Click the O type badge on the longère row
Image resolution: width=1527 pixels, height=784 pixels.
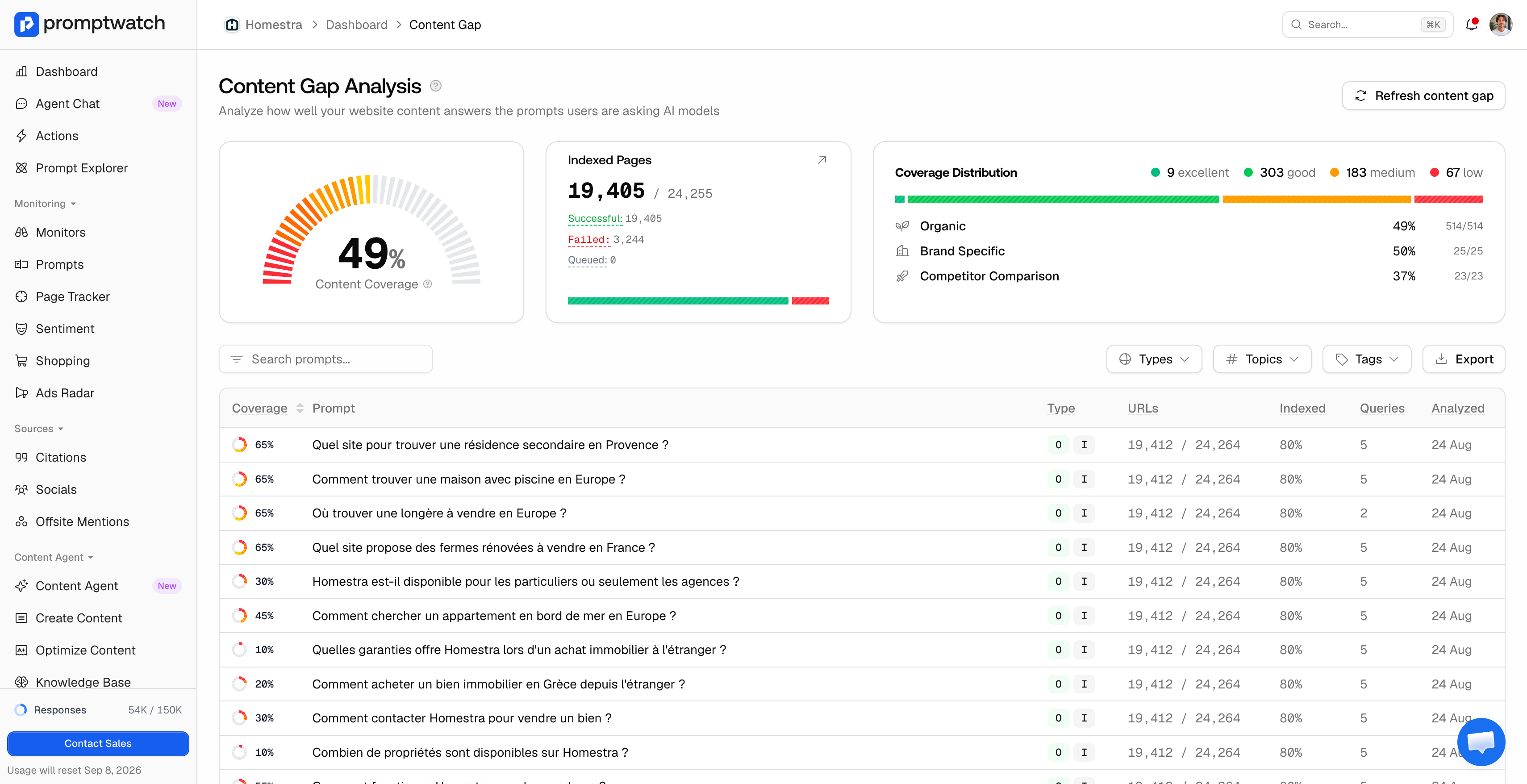click(x=1058, y=513)
